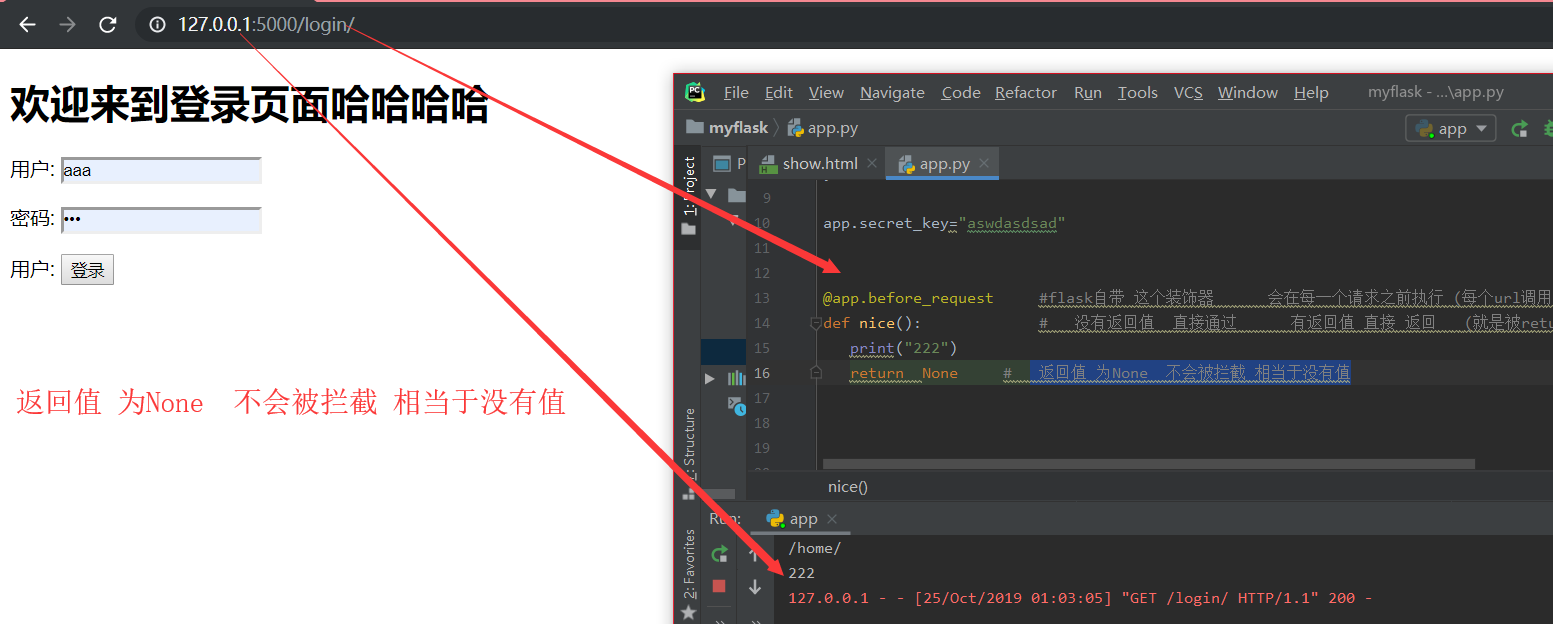The image size is (1553, 624).
Task: Open the Edit menu in PyCharm
Action: 779,92
